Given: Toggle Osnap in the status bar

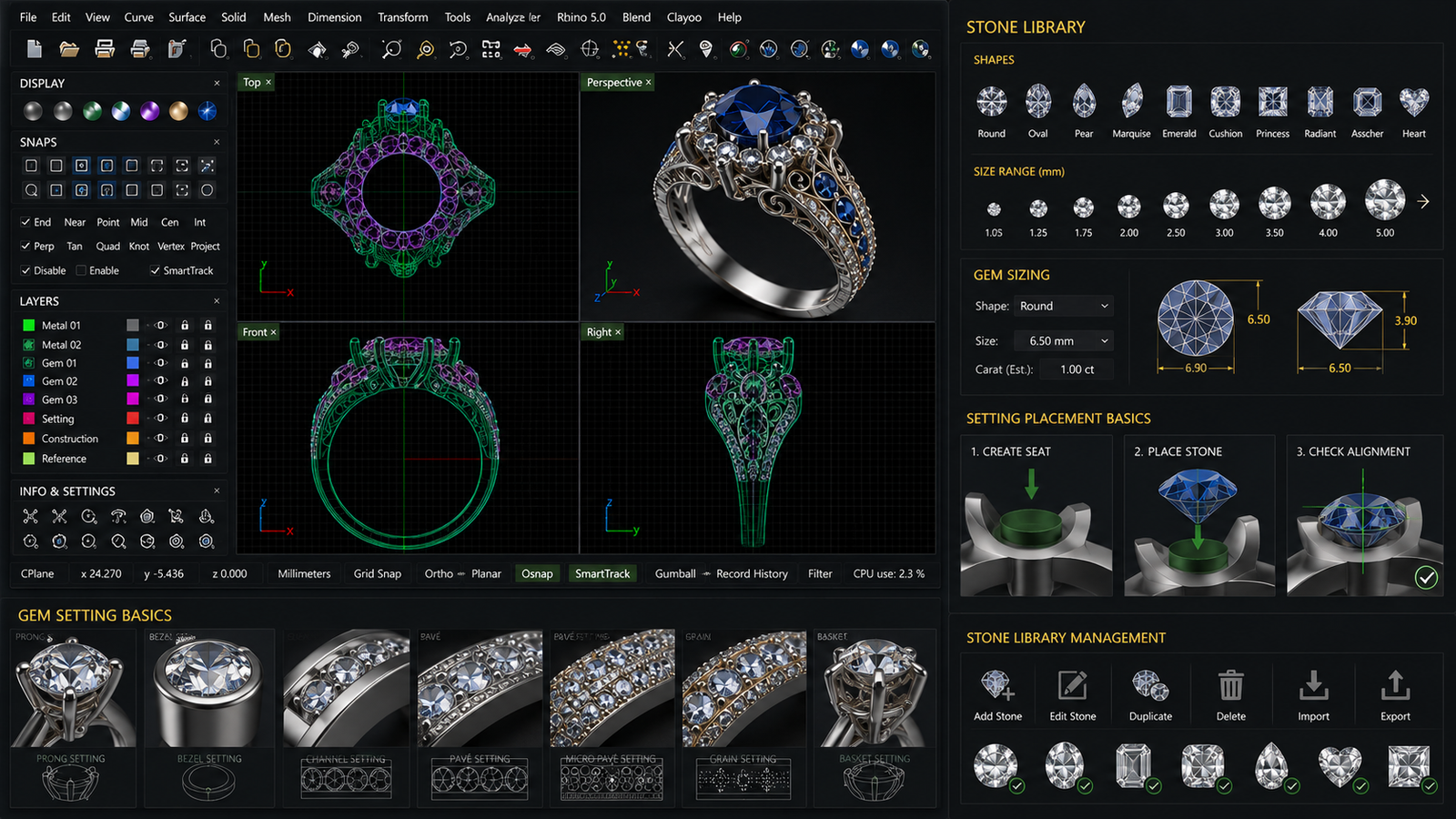Looking at the screenshot, I should pyautogui.click(x=537, y=573).
